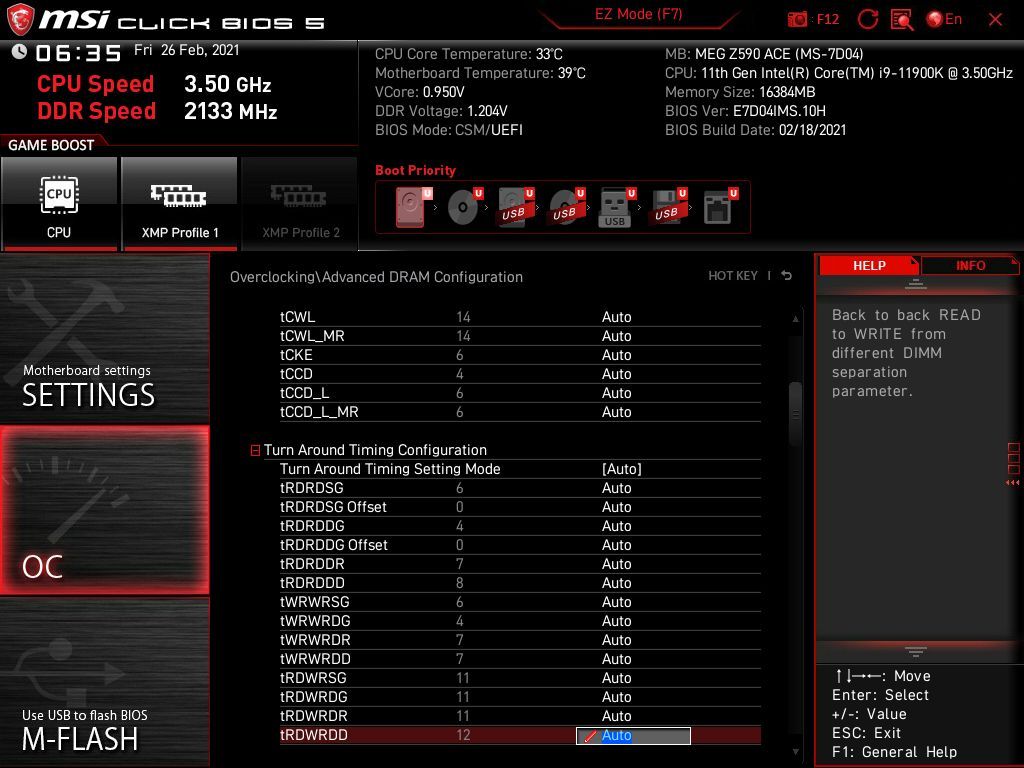The width and height of the screenshot is (1024, 768).
Task: Click the tRDWRDD Auto input field
Action: coord(633,735)
